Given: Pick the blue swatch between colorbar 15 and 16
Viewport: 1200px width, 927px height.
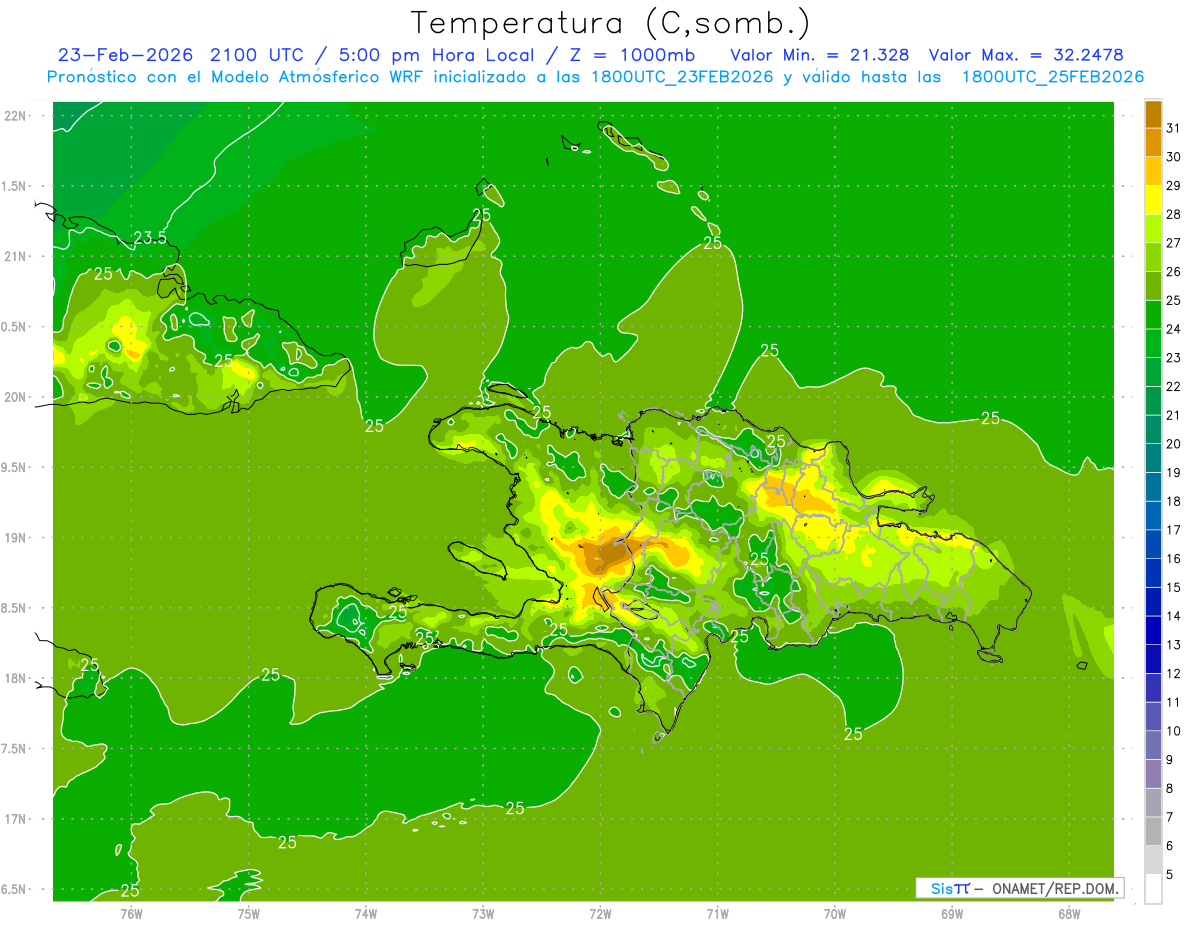Looking at the screenshot, I should click(x=1153, y=573).
